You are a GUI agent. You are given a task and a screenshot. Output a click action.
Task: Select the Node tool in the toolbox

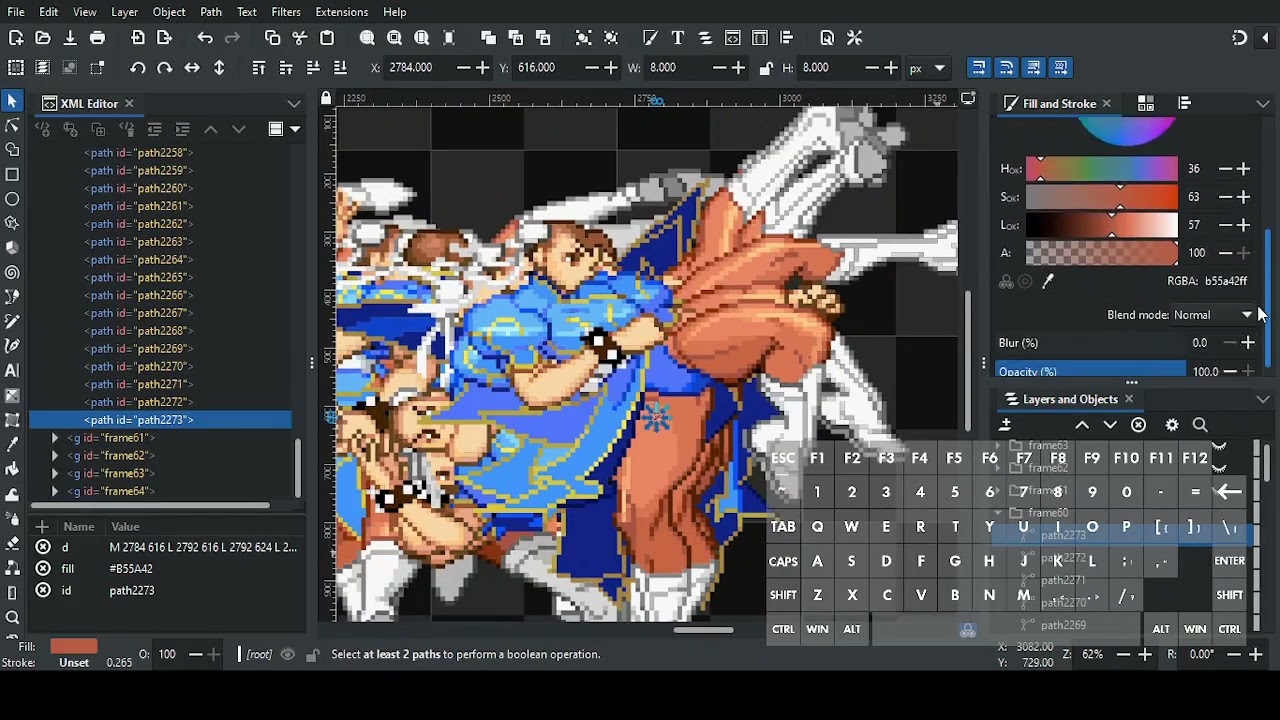point(12,125)
